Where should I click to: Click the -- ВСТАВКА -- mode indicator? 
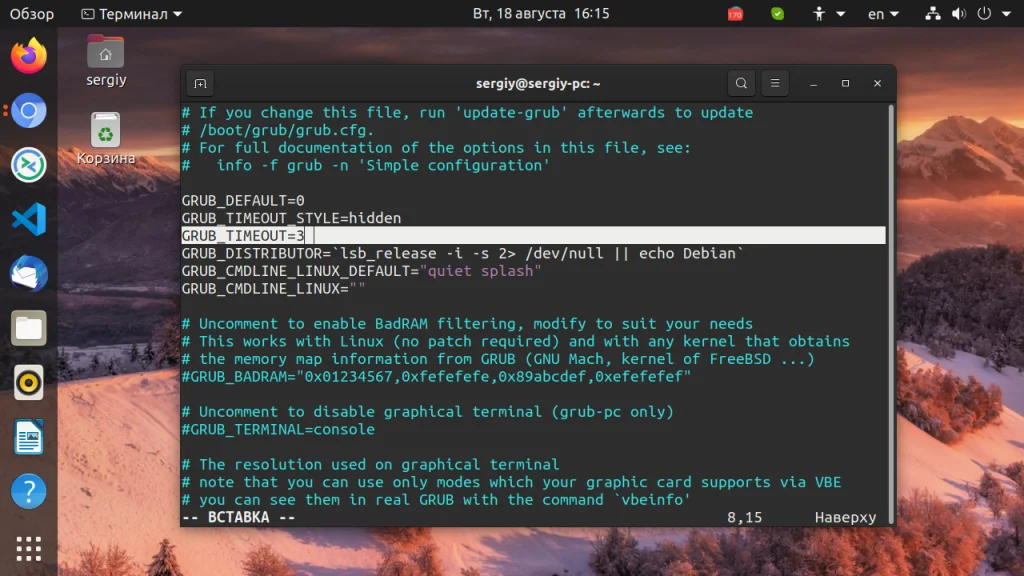tap(238, 517)
